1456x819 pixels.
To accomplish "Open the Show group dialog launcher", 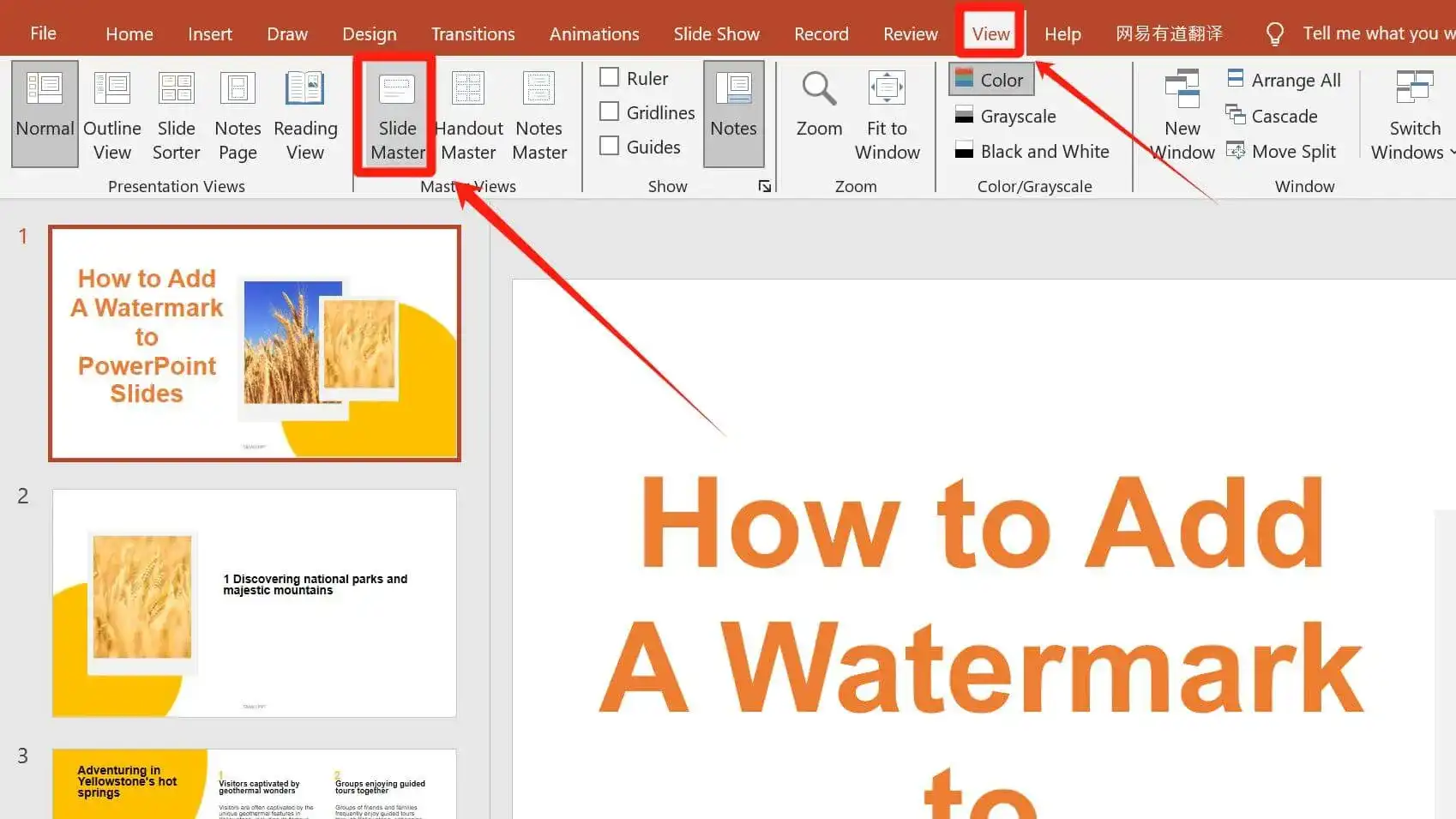I will tap(765, 185).
